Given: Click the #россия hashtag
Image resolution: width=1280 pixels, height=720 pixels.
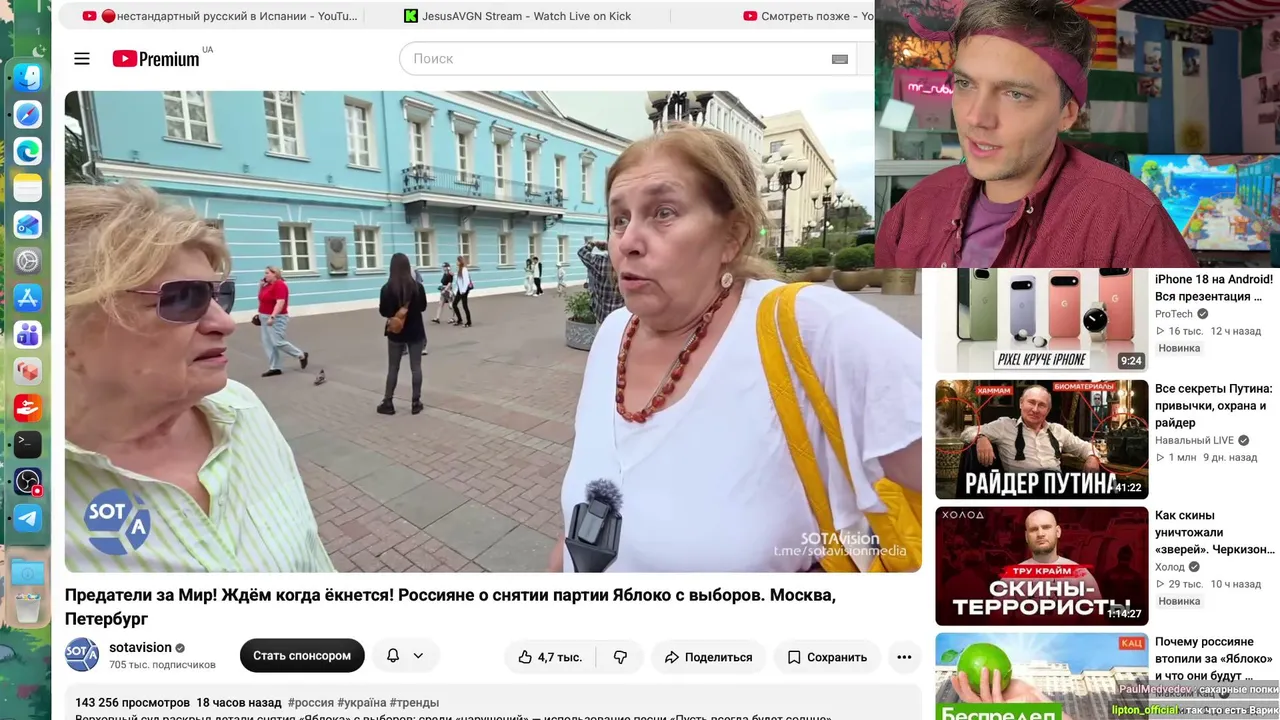Looking at the screenshot, I should [310, 703].
